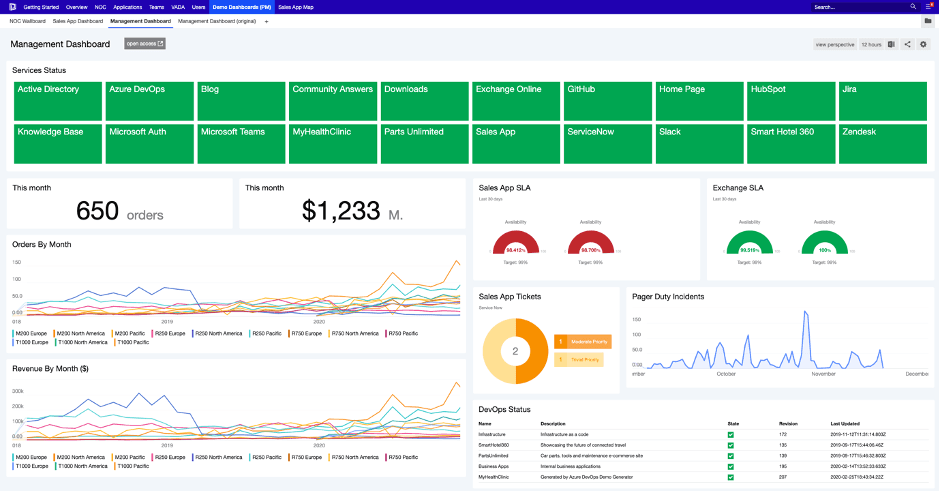Open the GitHub status tile
939x491 pixels.
[608, 101]
